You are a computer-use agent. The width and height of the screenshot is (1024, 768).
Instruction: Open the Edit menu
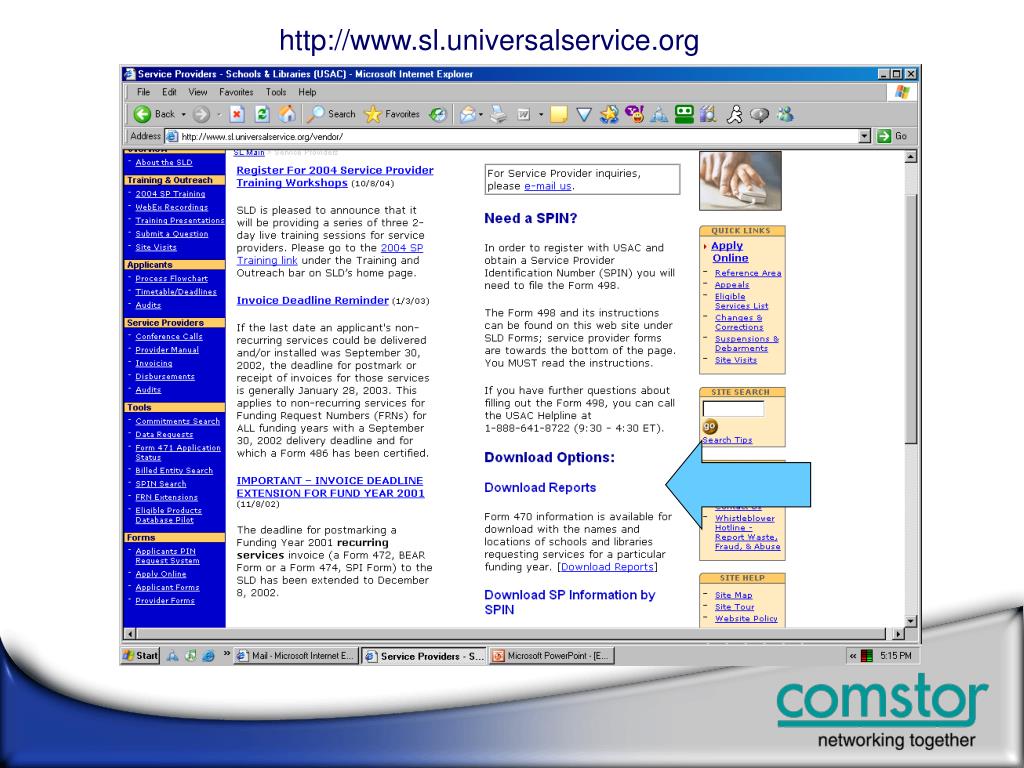click(x=169, y=92)
